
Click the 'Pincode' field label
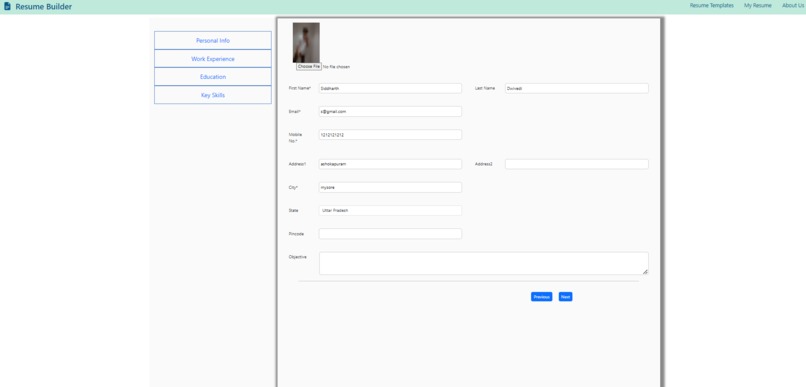(297, 234)
